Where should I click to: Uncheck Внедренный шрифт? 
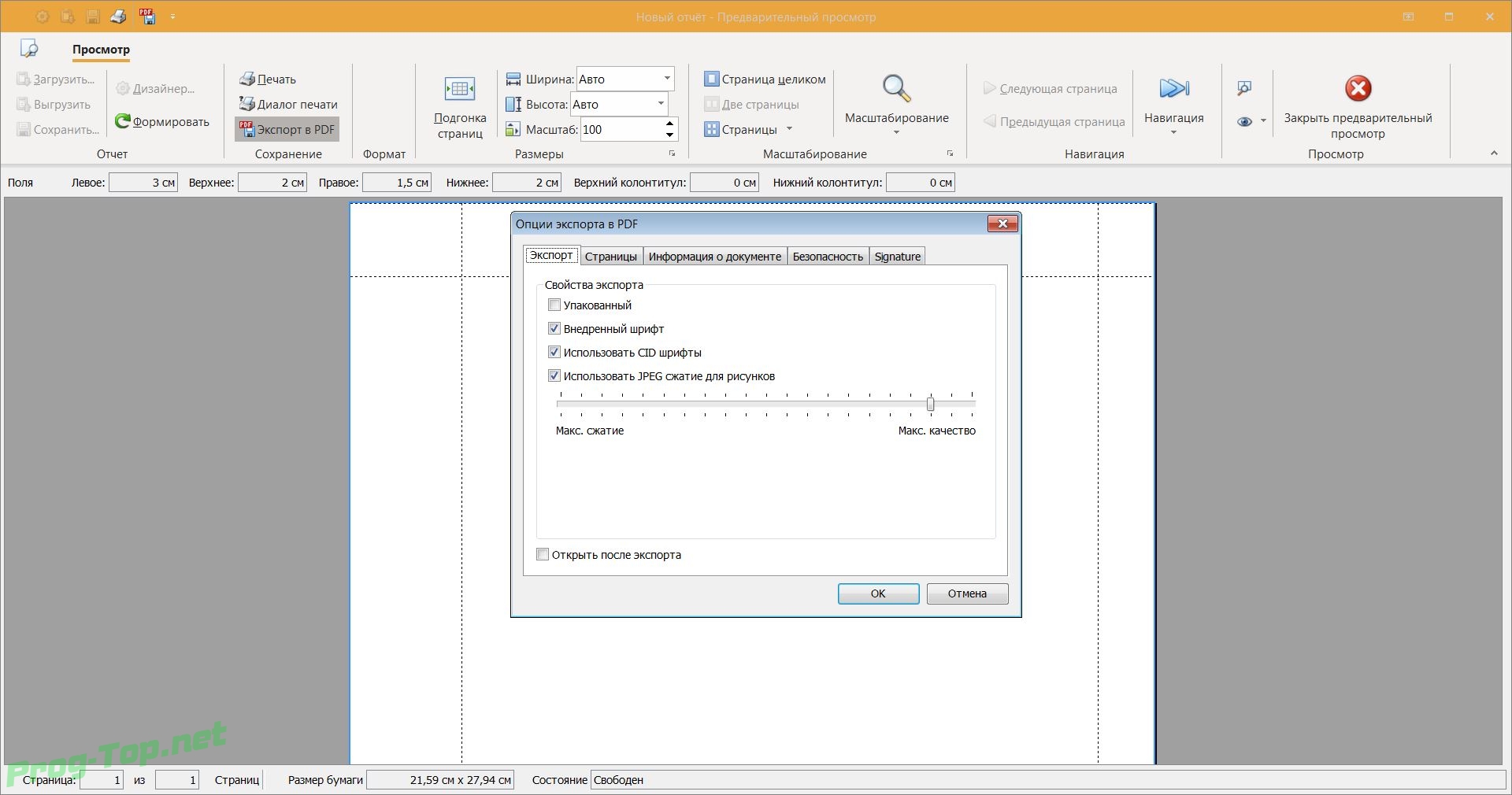pos(554,329)
